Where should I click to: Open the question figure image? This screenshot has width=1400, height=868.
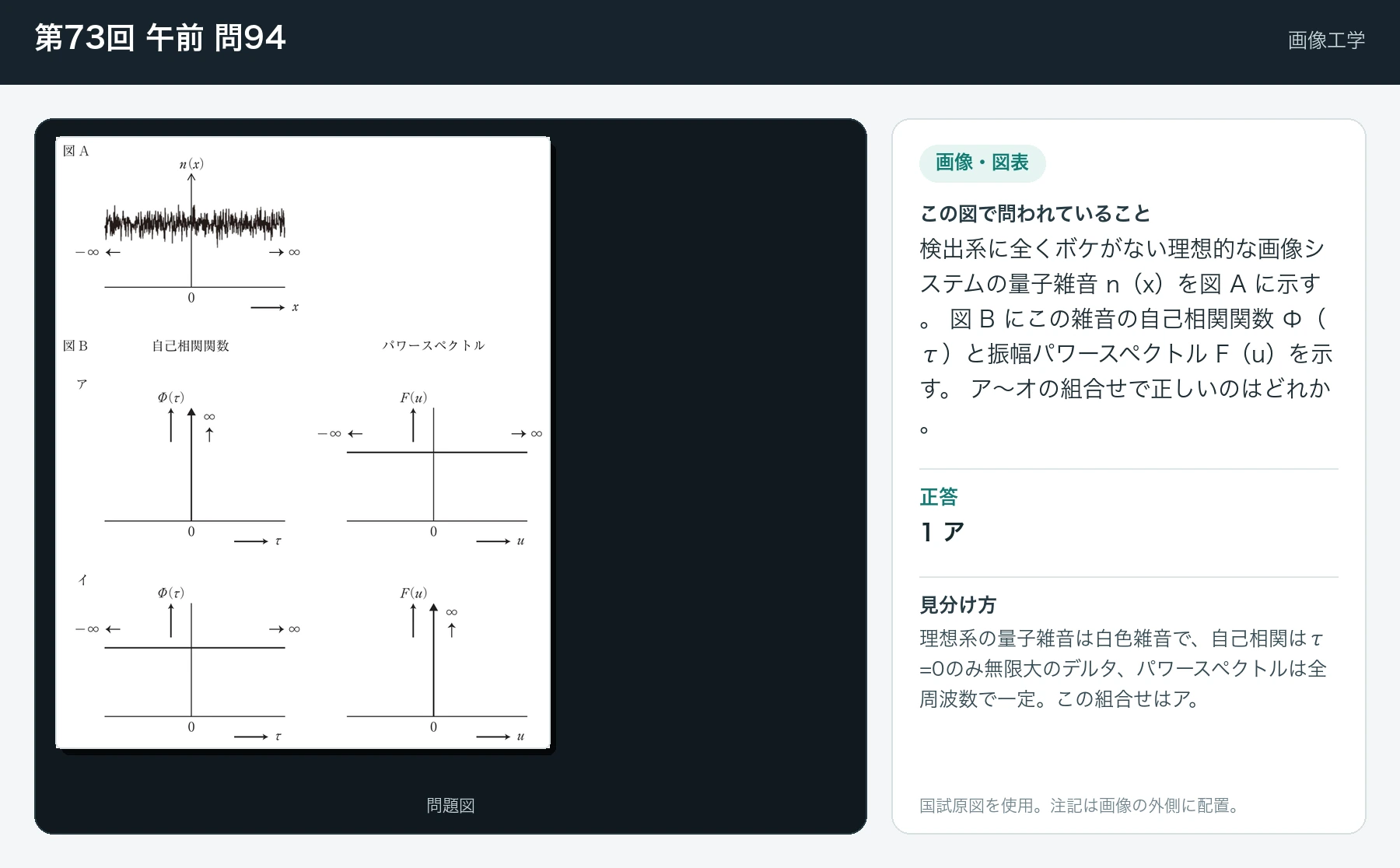[x=303, y=443]
